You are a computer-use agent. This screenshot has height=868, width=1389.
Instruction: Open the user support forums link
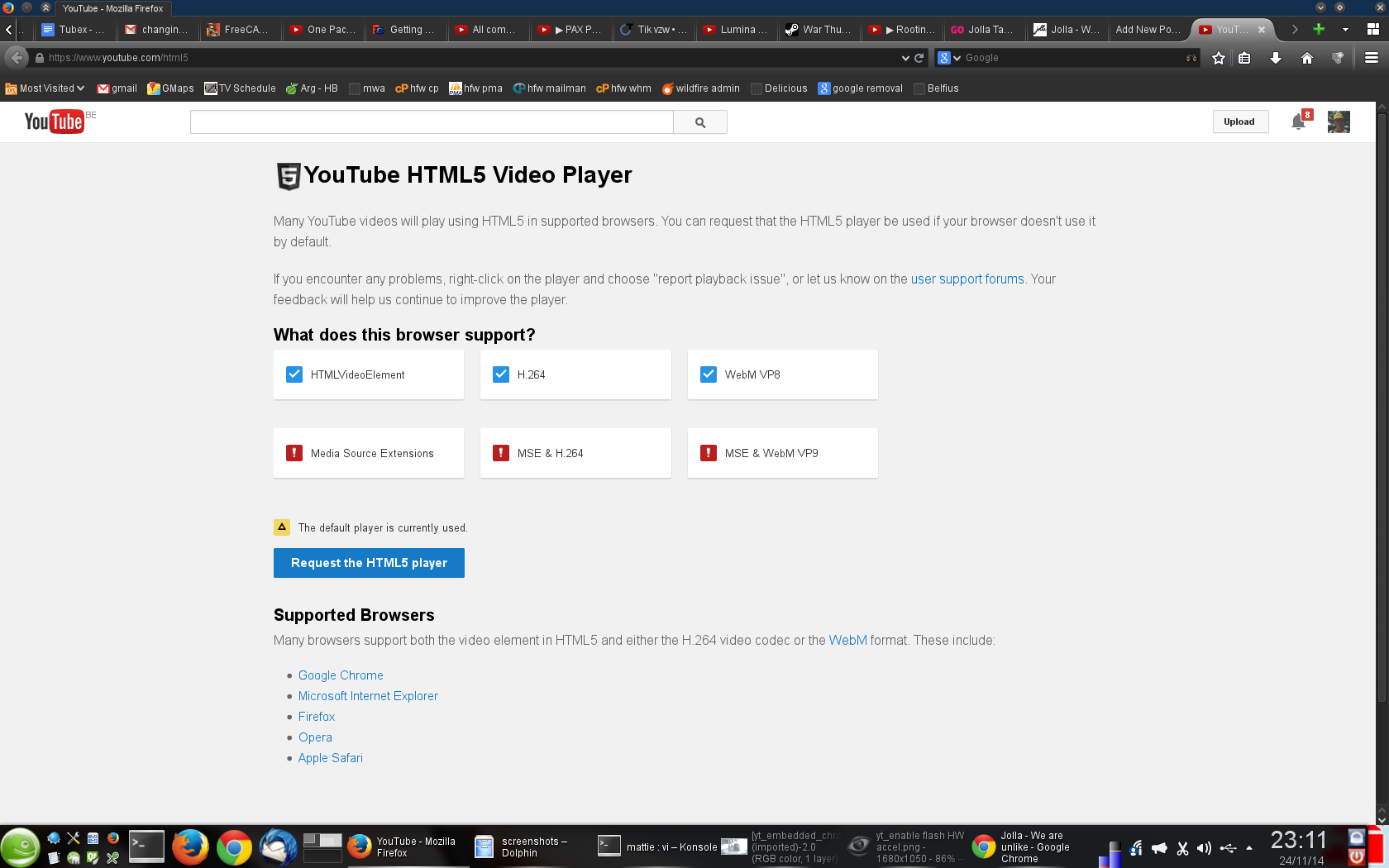click(967, 279)
